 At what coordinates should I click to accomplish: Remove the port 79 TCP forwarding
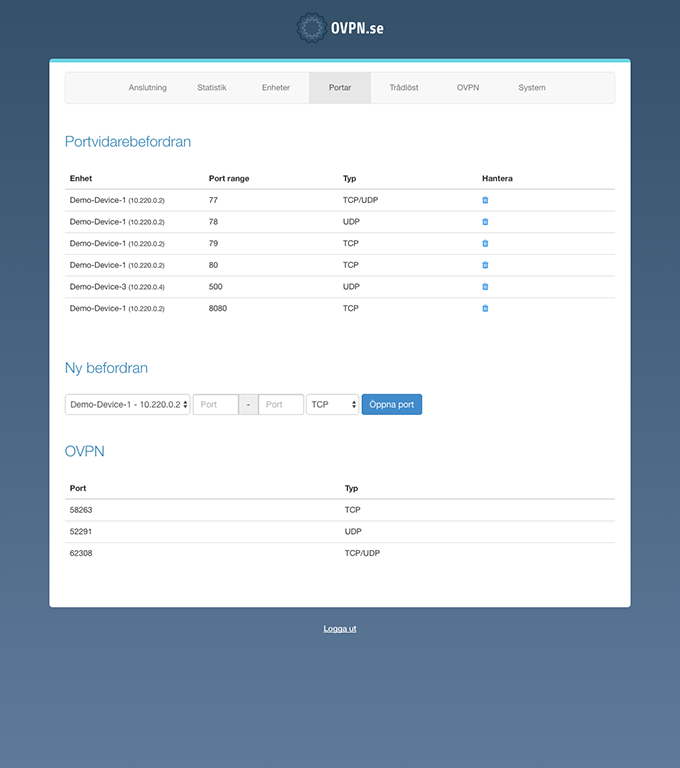(x=485, y=243)
